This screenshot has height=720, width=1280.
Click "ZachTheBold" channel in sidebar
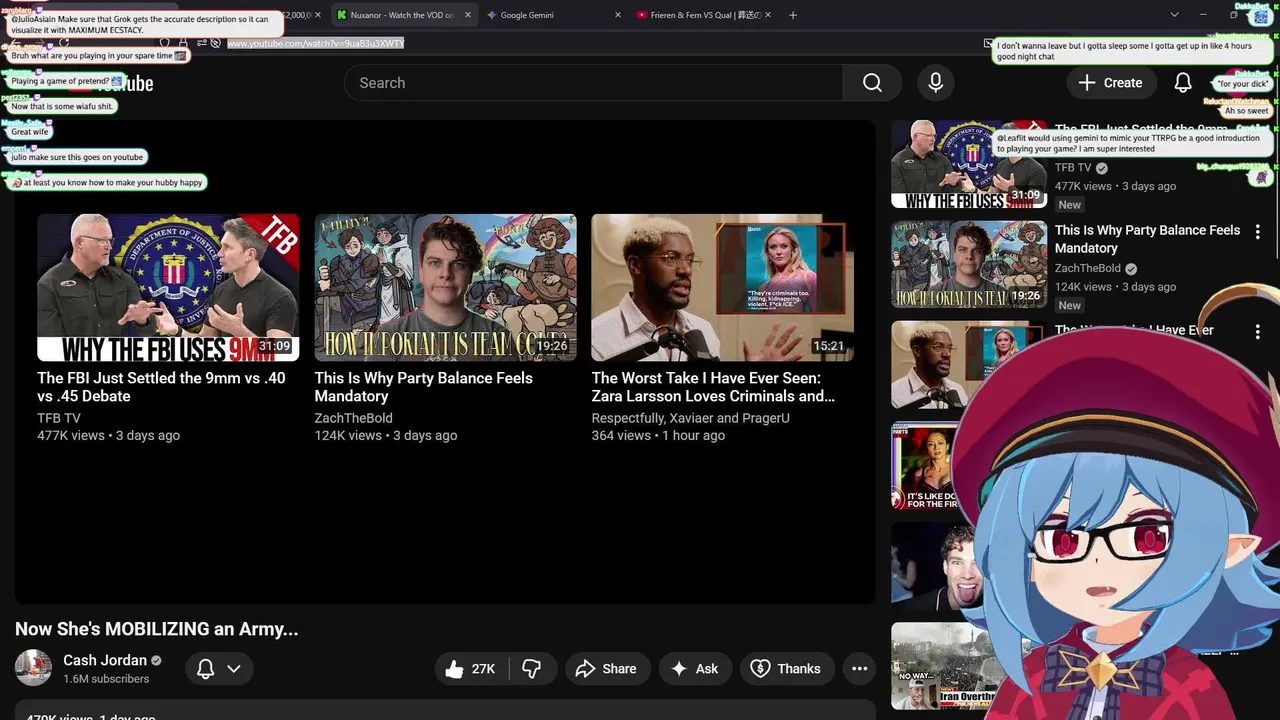[x=1088, y=268]
